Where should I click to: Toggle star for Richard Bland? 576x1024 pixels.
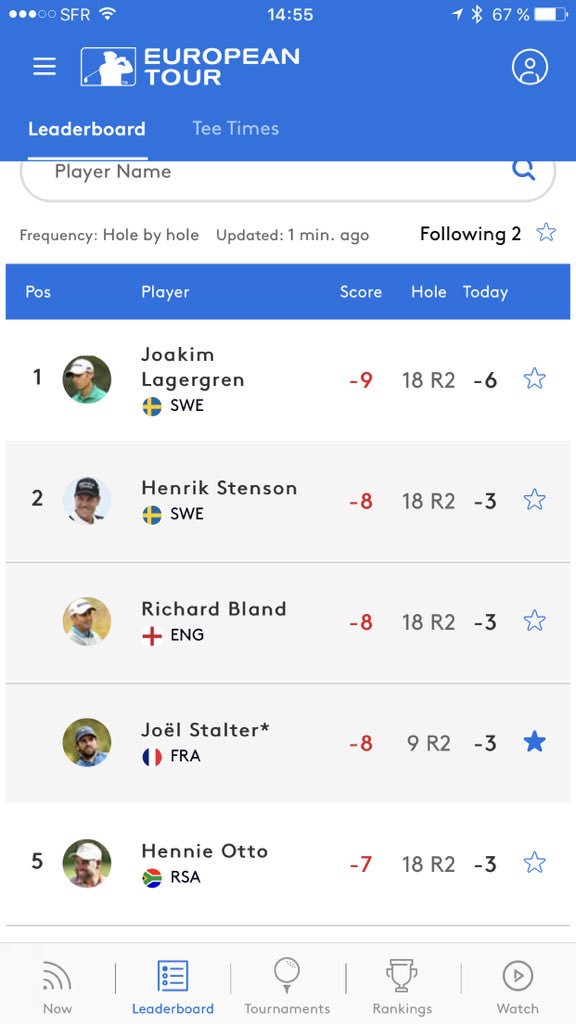click(534, 620)
